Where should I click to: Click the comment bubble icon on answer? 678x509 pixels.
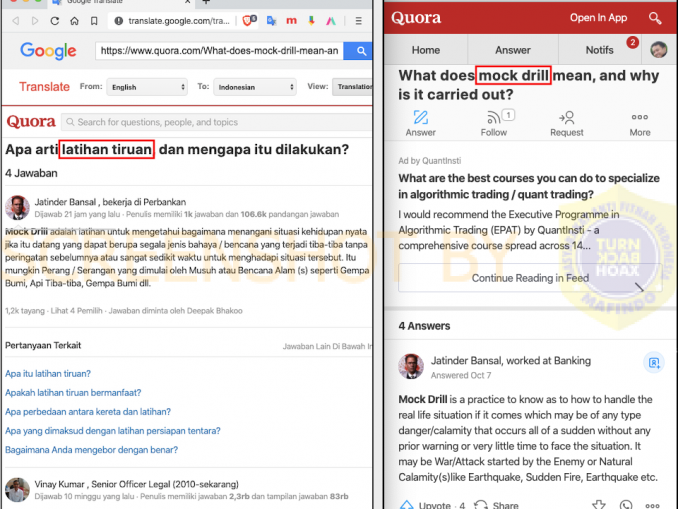626,505
